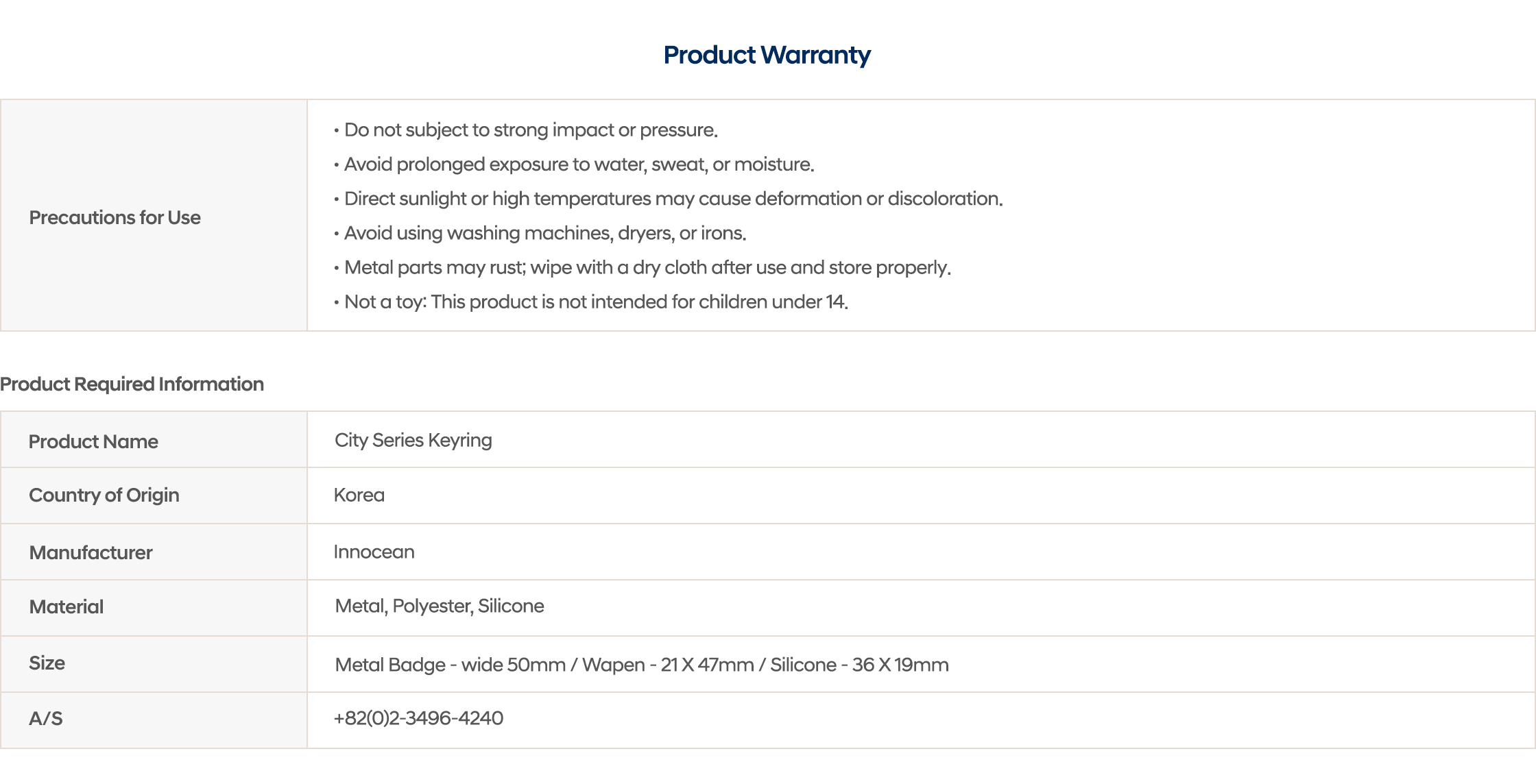Click the Innocean manufacturer value

pos(374,552)
